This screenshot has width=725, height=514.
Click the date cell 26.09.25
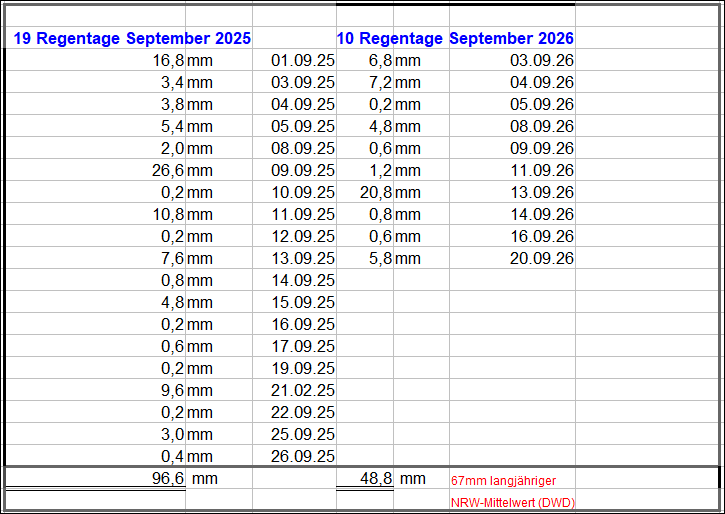(303, 457)
